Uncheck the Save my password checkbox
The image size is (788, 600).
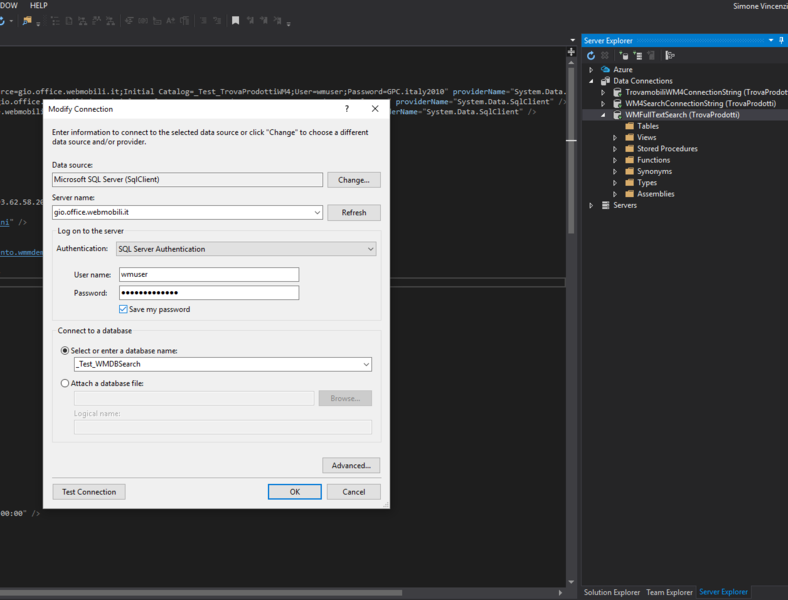(x=123, y=310)
